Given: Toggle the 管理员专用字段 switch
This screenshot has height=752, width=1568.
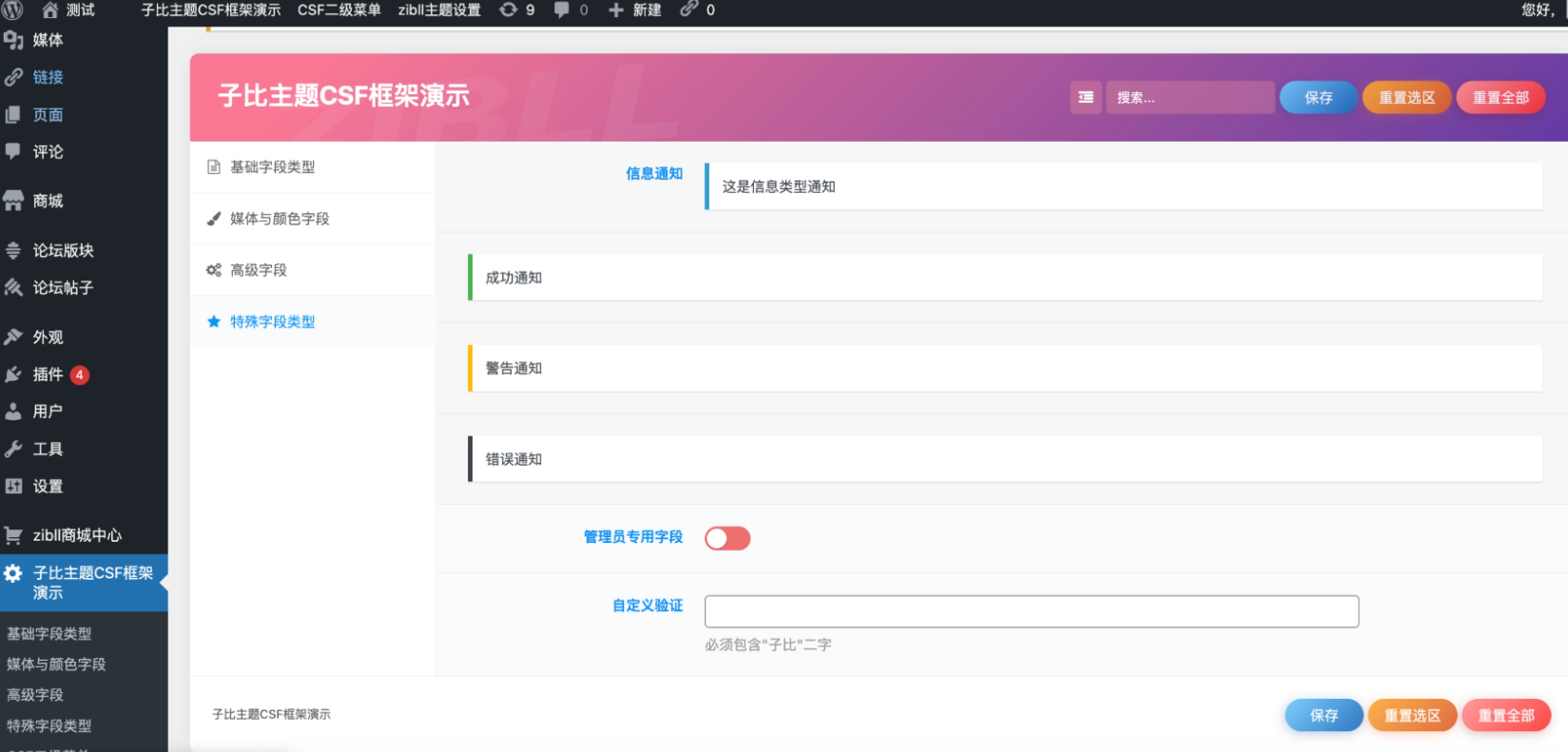Looking at the screenshot, I should pos(727,538).
